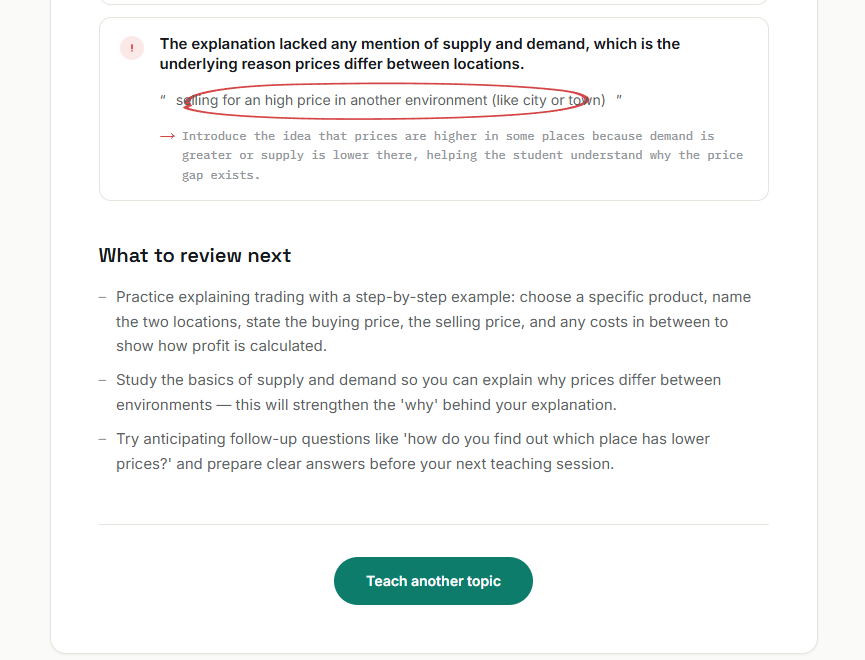The width and height of the screenshot is (865, 660).
Task: Click the study supply and demand bullet
Action: pyautogui.click(x=418, y=392)
